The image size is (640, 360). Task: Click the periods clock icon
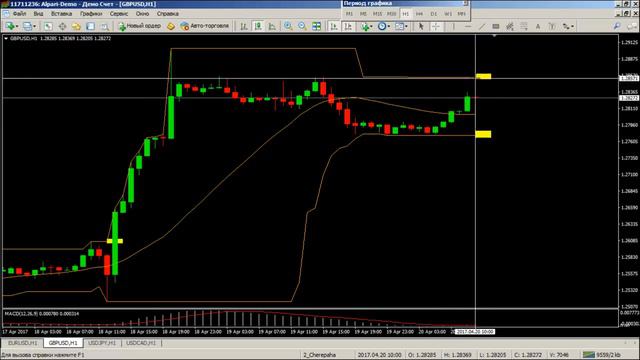tap(382, 26)
